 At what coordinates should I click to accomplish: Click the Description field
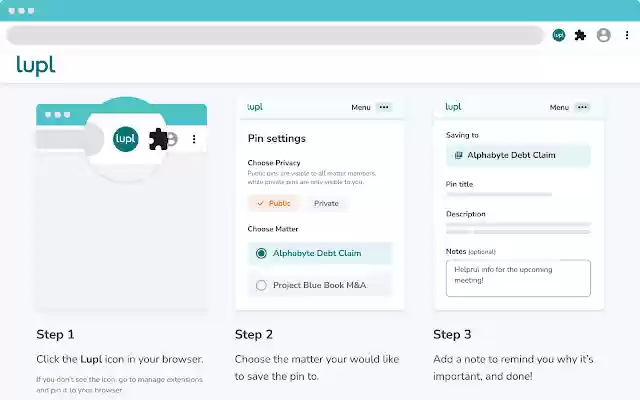[518, 228]
